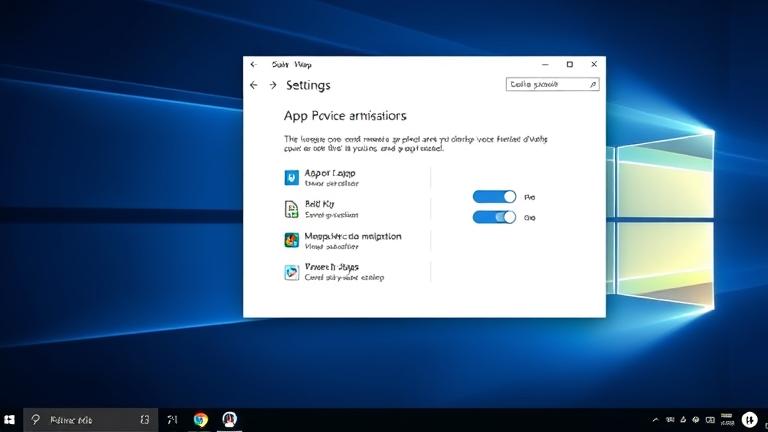Viewport: 768px width, 432px height.
Task: Close the Settings window
Action: [x=594, y=64]
